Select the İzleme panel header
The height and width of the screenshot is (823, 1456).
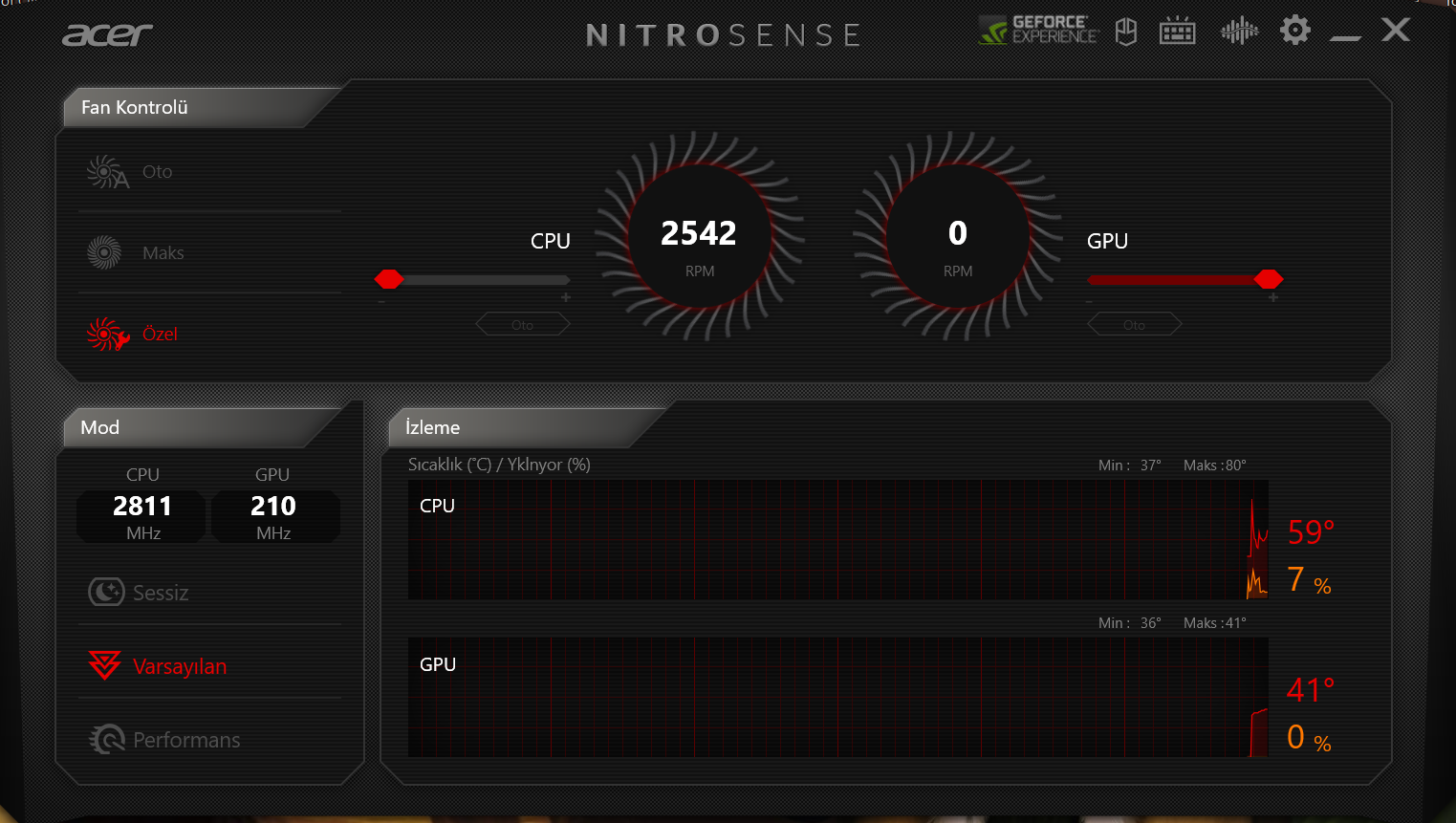(x=526, y=427)
